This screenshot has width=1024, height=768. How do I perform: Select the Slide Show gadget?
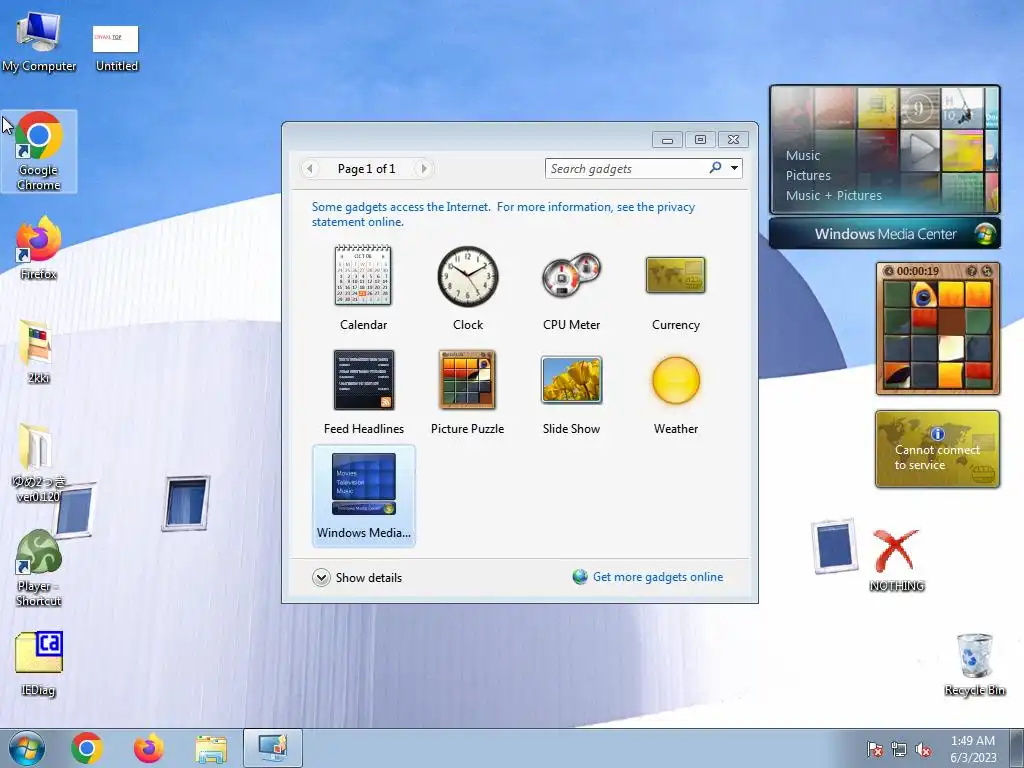[571, 392]
